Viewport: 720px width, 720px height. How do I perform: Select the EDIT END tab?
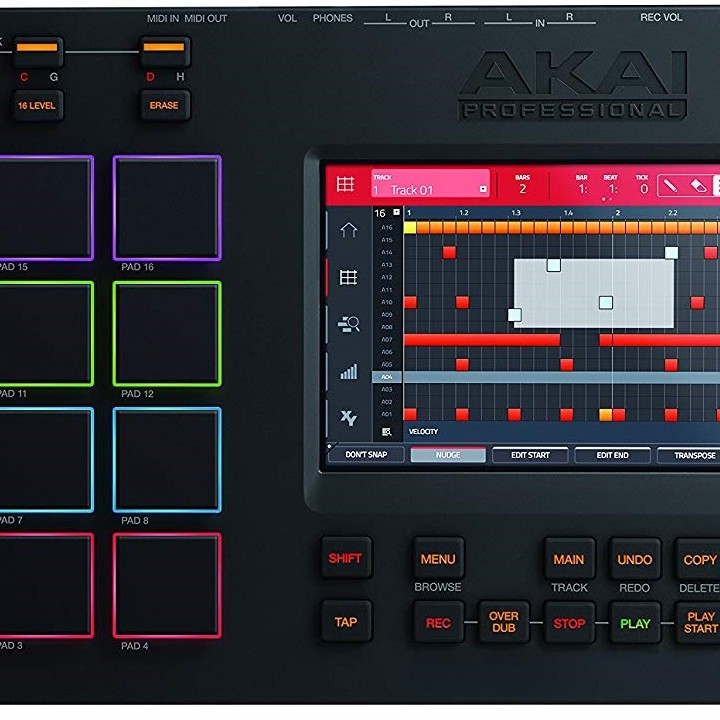tap(613, 455)
